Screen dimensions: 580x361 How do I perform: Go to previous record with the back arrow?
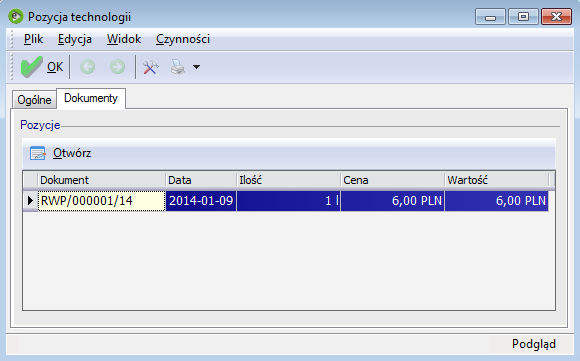coord(88,67)
